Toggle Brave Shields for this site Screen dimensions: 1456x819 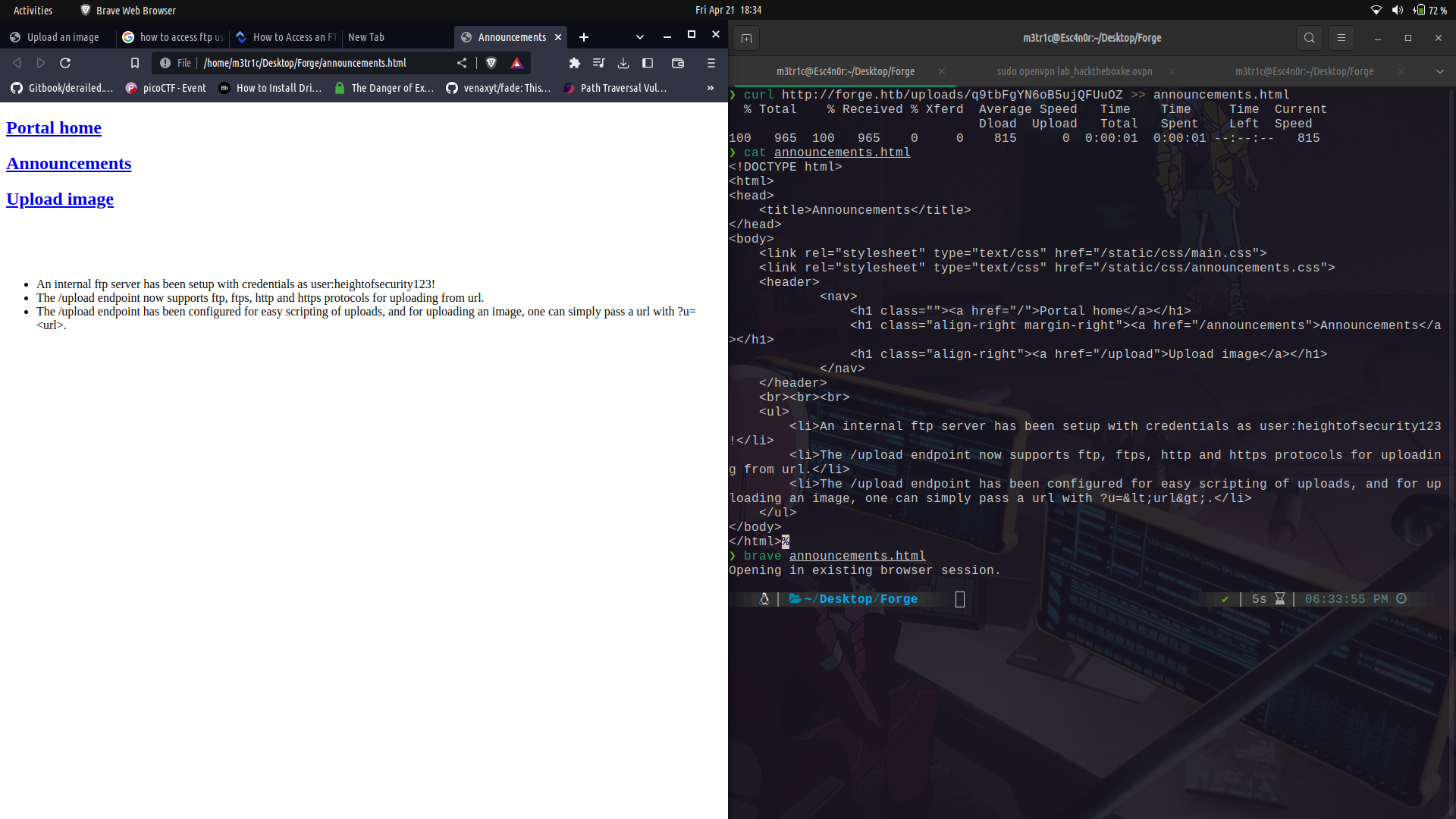[x=491, y=63]
